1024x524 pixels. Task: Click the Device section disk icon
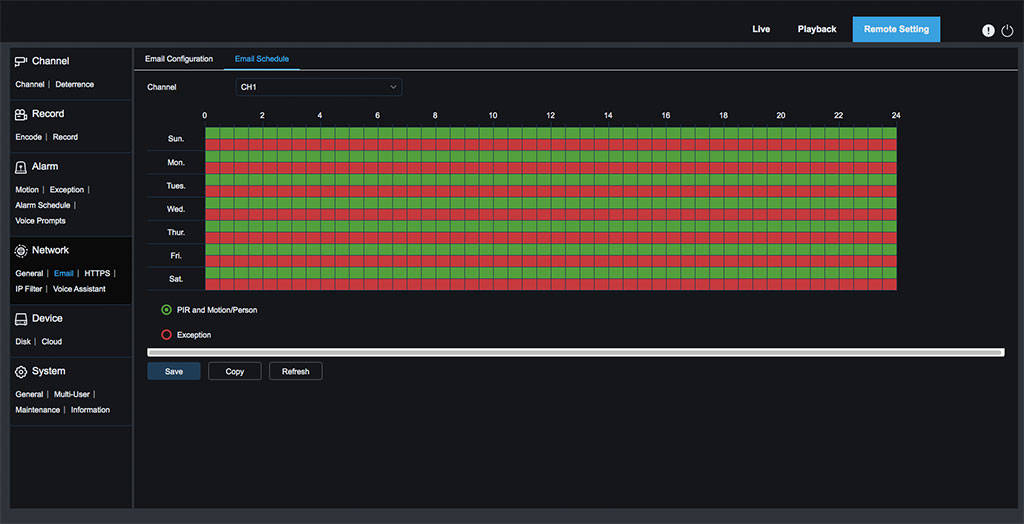(21, 319)
